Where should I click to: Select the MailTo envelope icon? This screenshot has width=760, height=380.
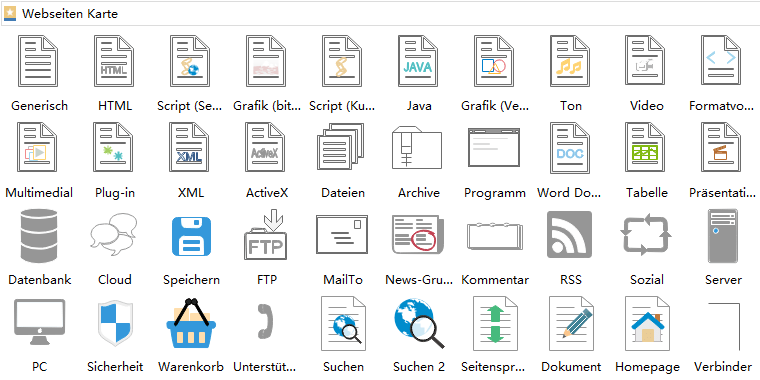coord(341,235)
